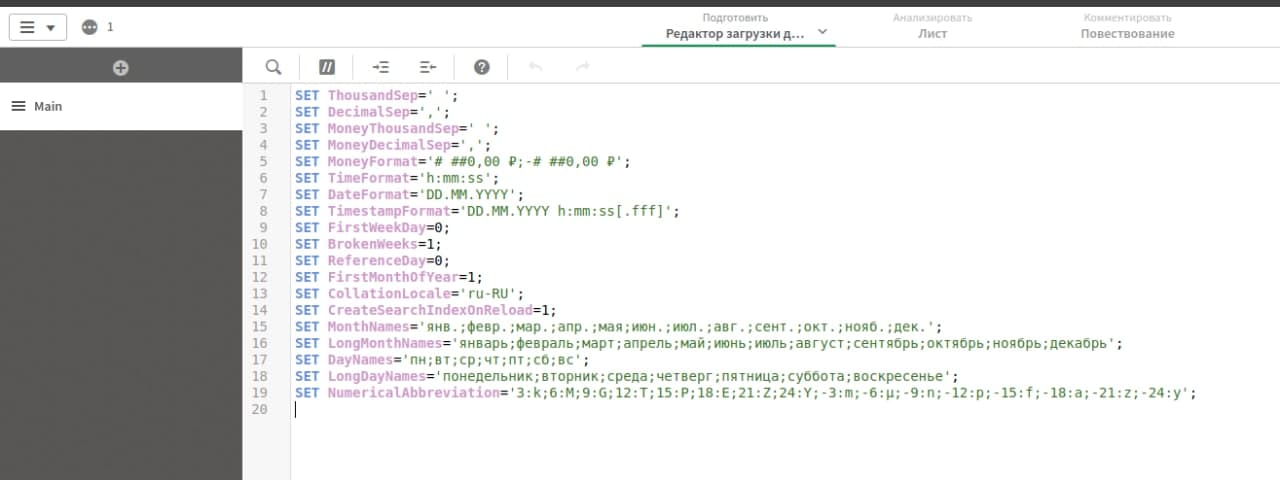Click line number 5 in the gutter
Screen dimensions: 1280x480
tap(264, 162)
